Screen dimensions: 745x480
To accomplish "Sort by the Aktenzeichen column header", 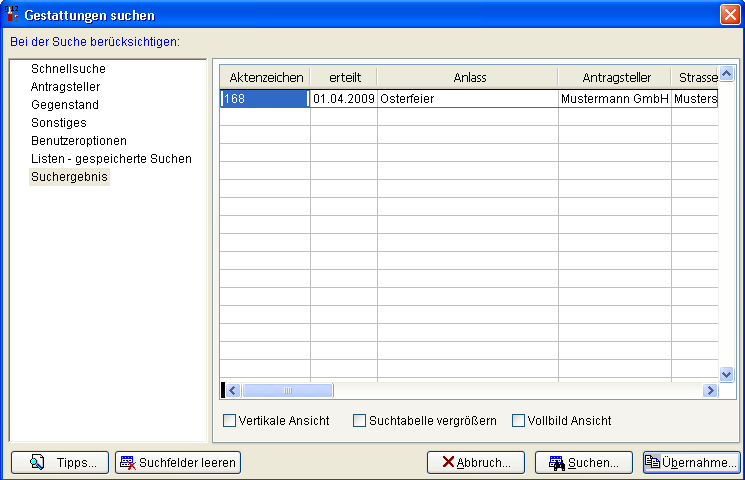I will pyautogui.click(x=266, y=78).
